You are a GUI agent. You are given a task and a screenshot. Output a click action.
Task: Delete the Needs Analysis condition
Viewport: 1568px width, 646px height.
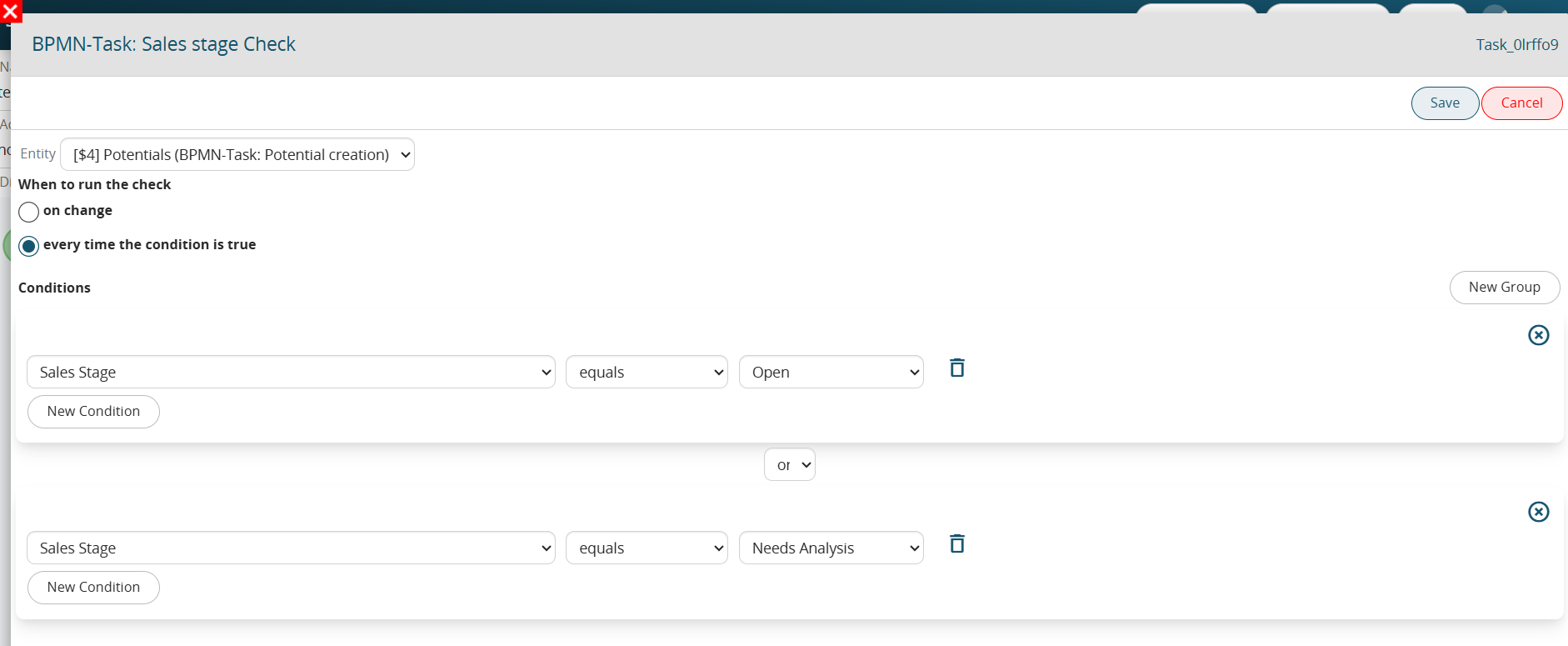957,543
